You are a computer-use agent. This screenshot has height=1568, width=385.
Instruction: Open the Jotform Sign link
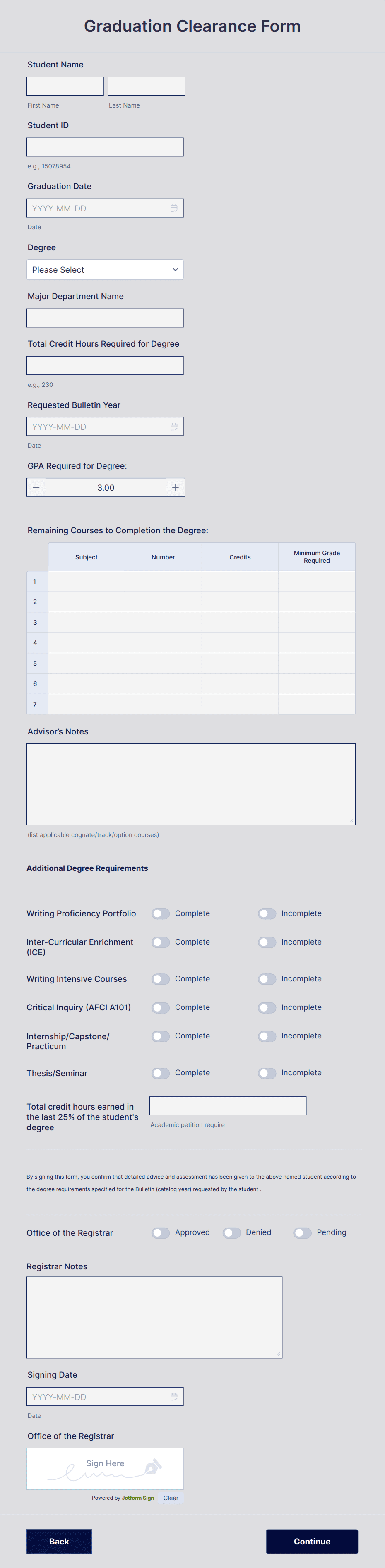point(138,1498)
